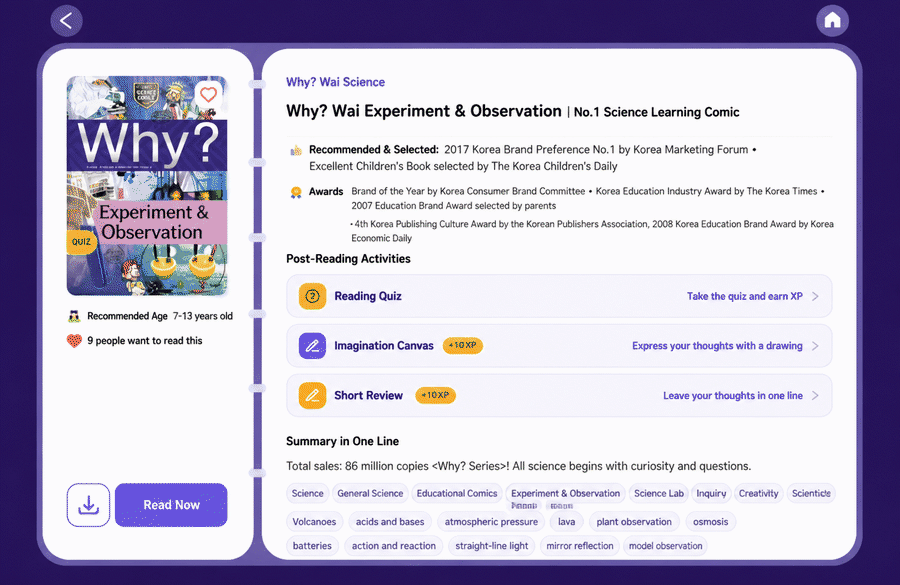Select the model observation tag
The height and width of the screenshot is (585, 900).
point(666,546)
